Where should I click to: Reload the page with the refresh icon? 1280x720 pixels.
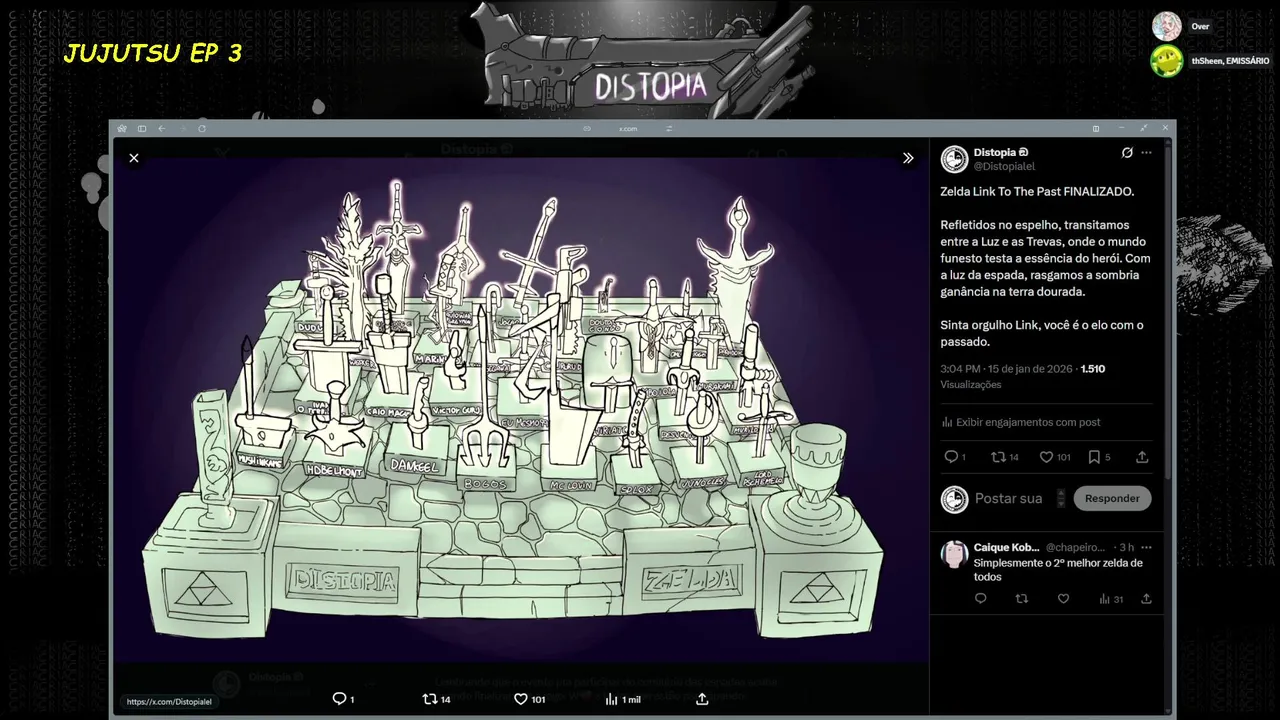coord(202,128)
